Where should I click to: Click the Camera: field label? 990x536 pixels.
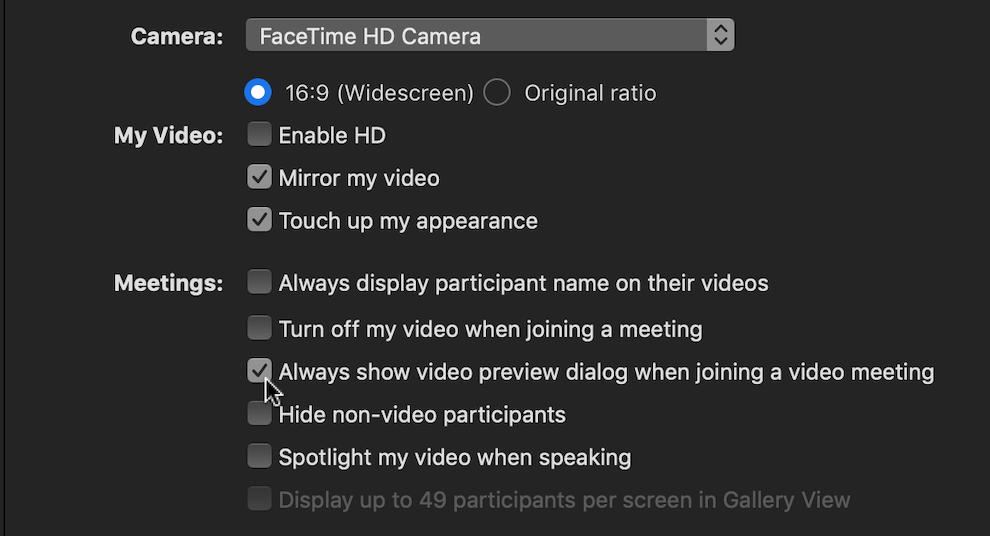coord(176,37)
